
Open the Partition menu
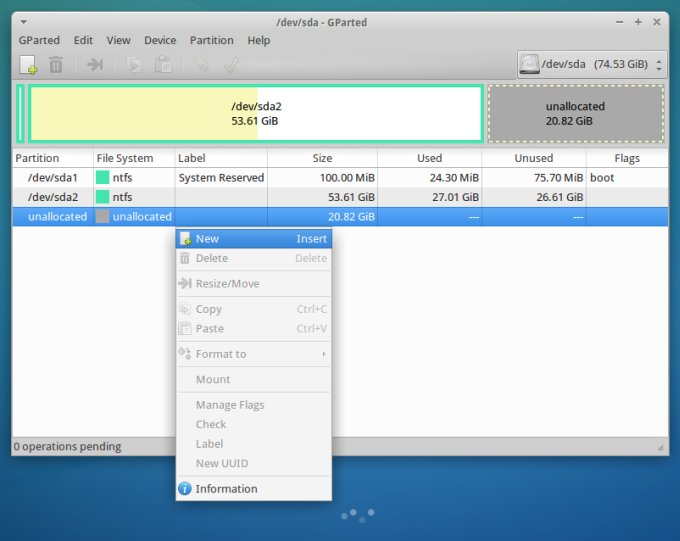212,40
